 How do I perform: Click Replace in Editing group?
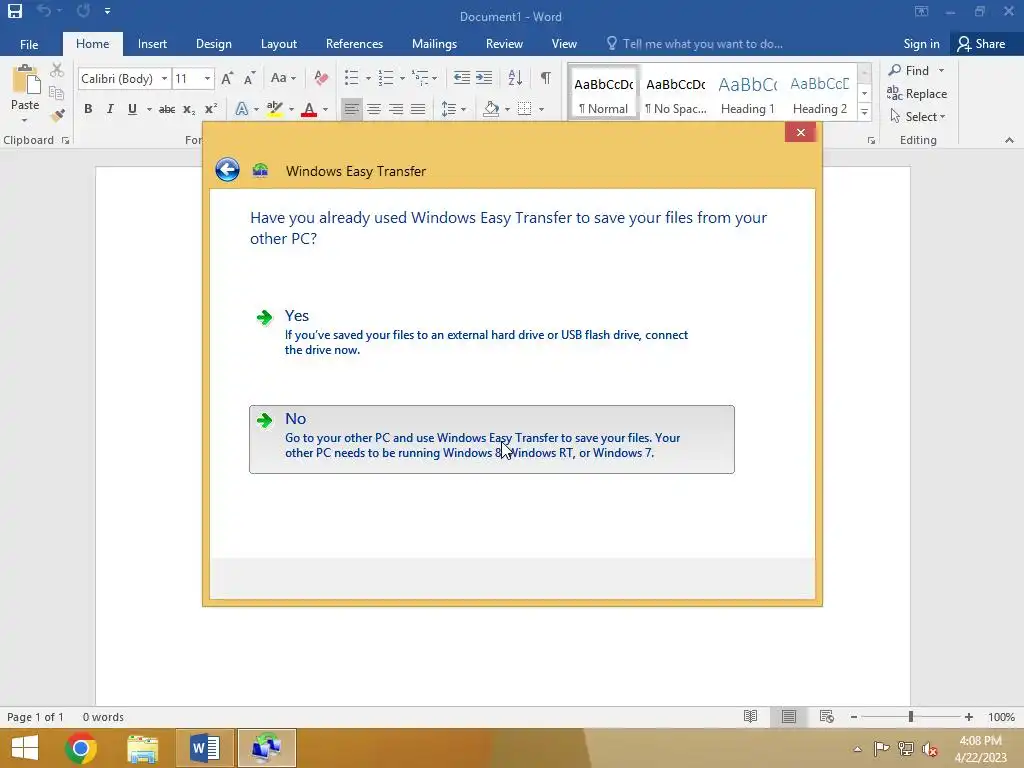pos(917,93)
